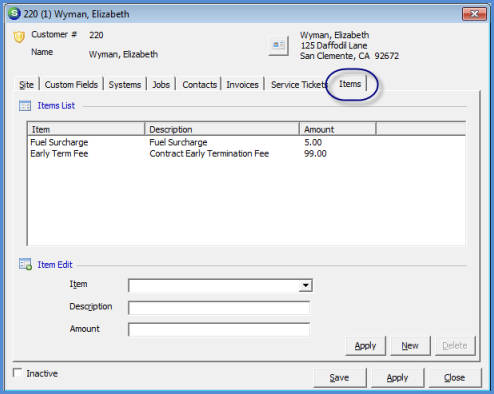Image resolution: width=494 pixels, height=394 pixels.
Task: Click the Close button at bottom
Action: click(x=455, y=378)
